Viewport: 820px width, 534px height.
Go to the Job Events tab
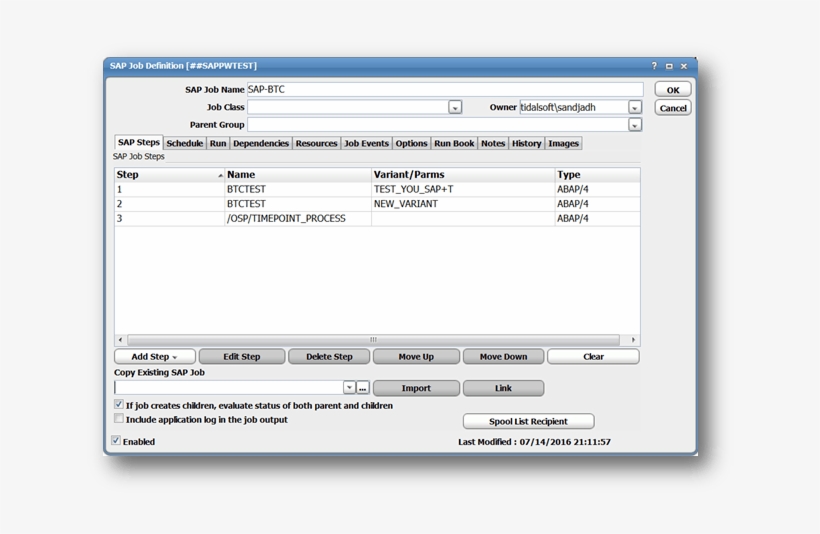[x=367, y=143]
